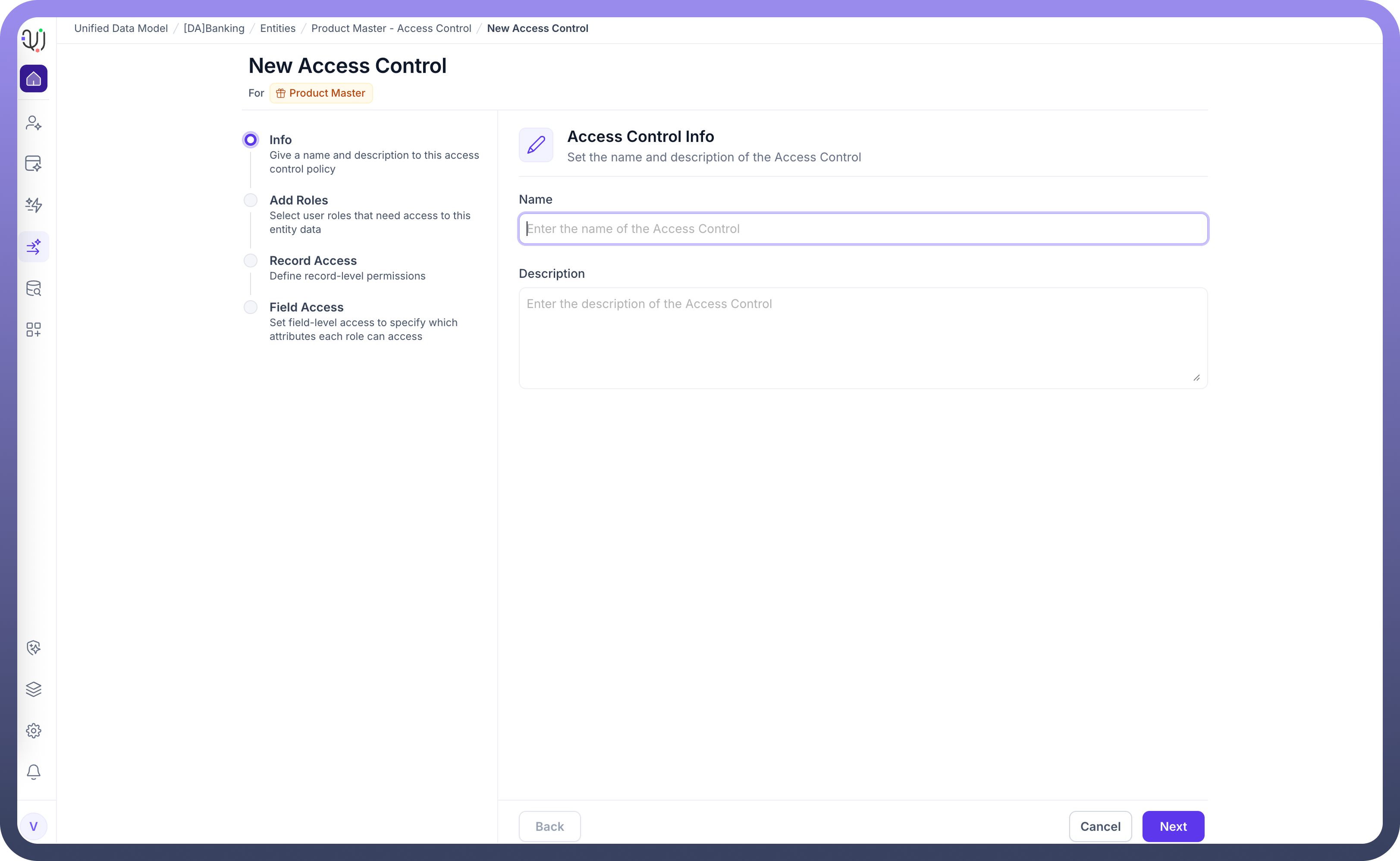Navigate to [DA]Banking breadcrumb

213,28
